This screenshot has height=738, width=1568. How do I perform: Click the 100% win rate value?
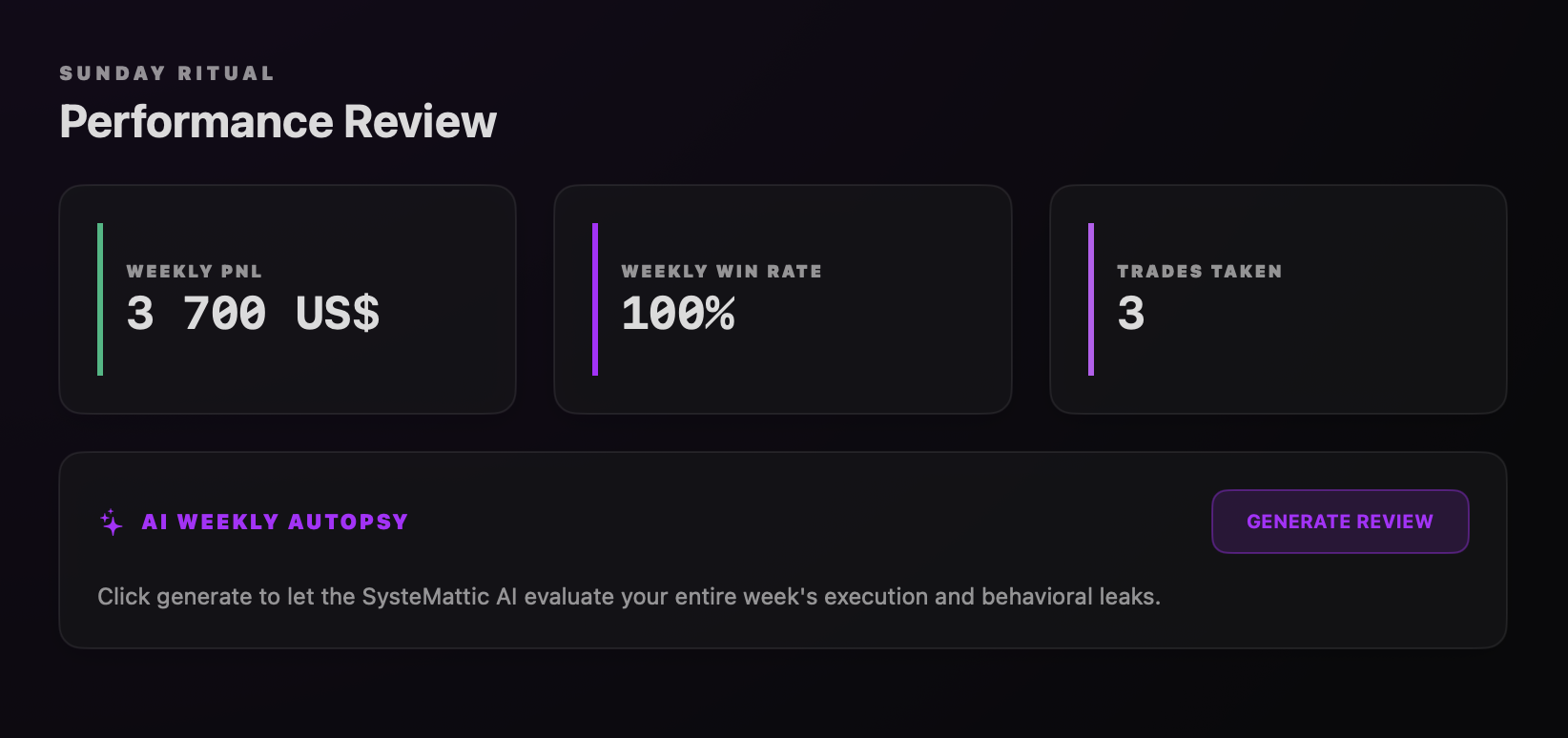coord(678,314)
